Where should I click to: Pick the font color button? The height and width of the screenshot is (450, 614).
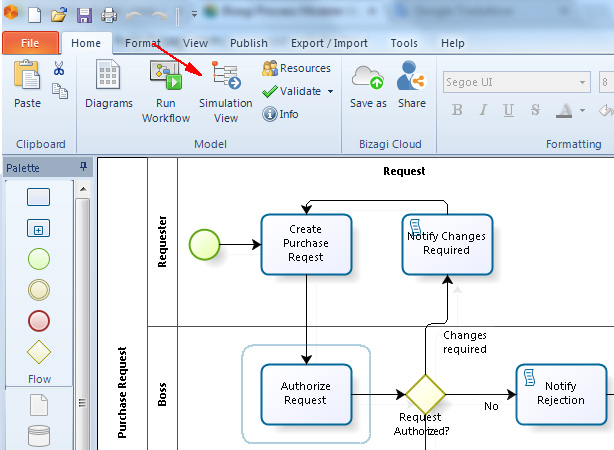[564, 111]
